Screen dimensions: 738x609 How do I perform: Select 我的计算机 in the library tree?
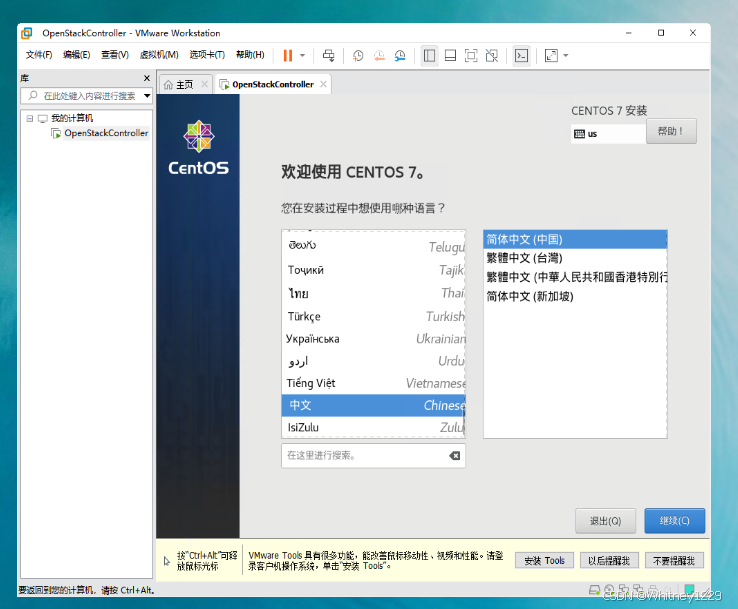[x=72, y=118]
